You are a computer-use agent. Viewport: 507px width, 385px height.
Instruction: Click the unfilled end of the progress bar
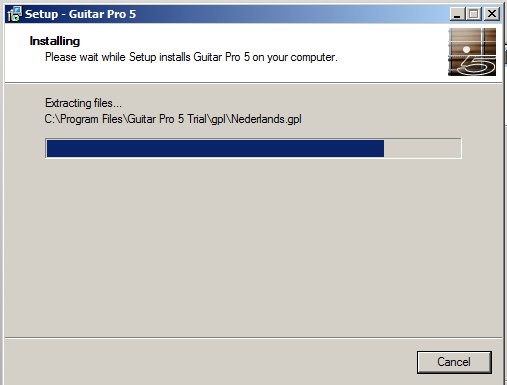tap(422, 148)
